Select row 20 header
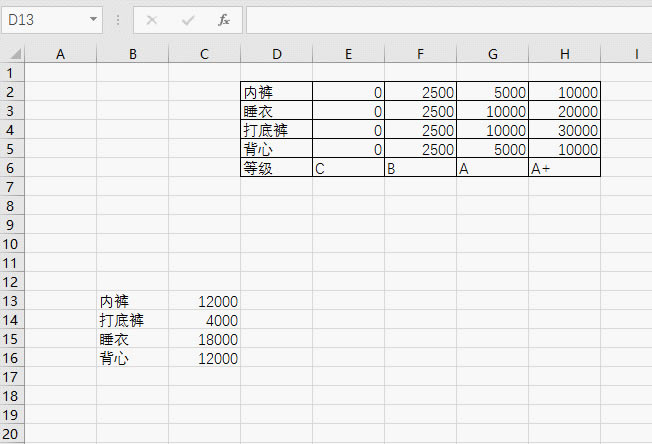This screenshot has width=652, height=444. 12,434
